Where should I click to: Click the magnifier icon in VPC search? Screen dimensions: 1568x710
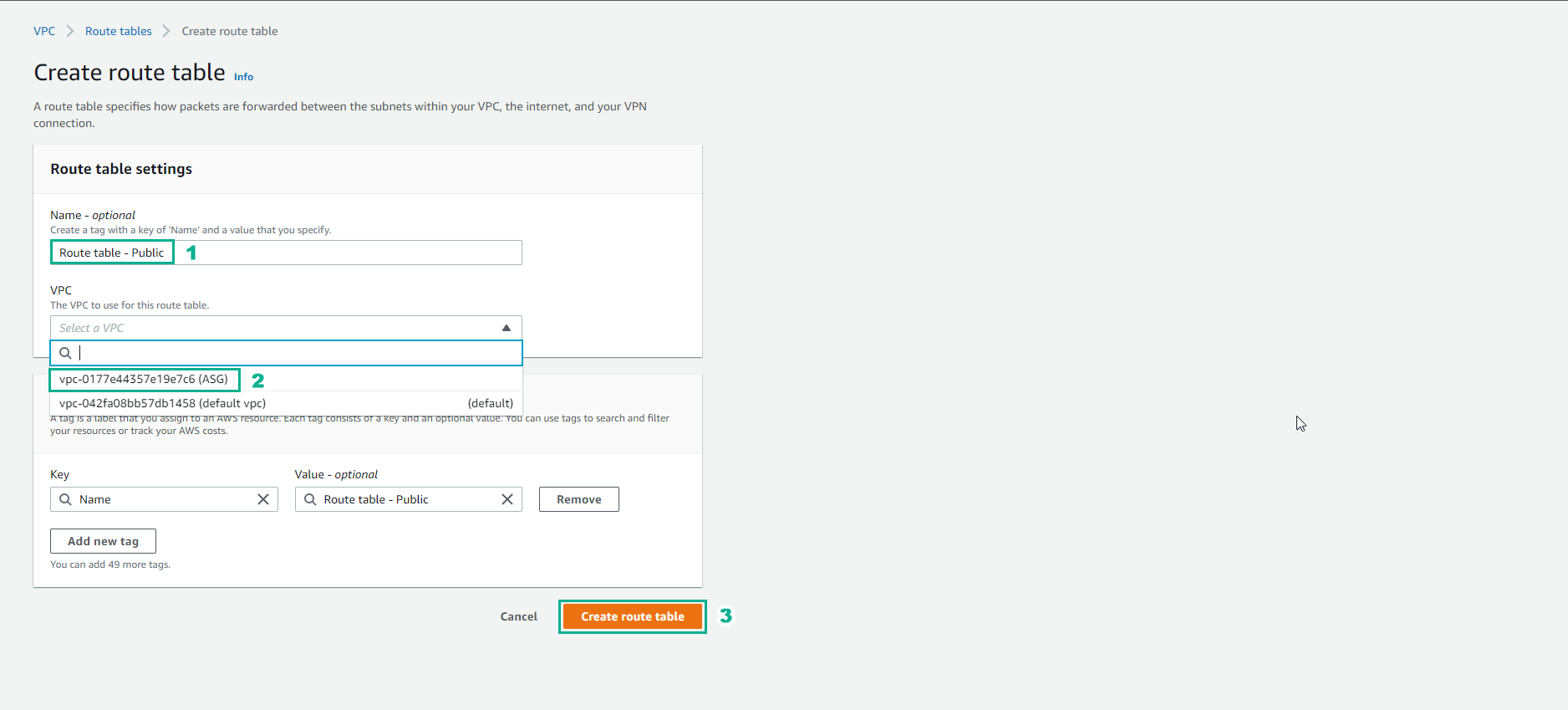[65, 353]
